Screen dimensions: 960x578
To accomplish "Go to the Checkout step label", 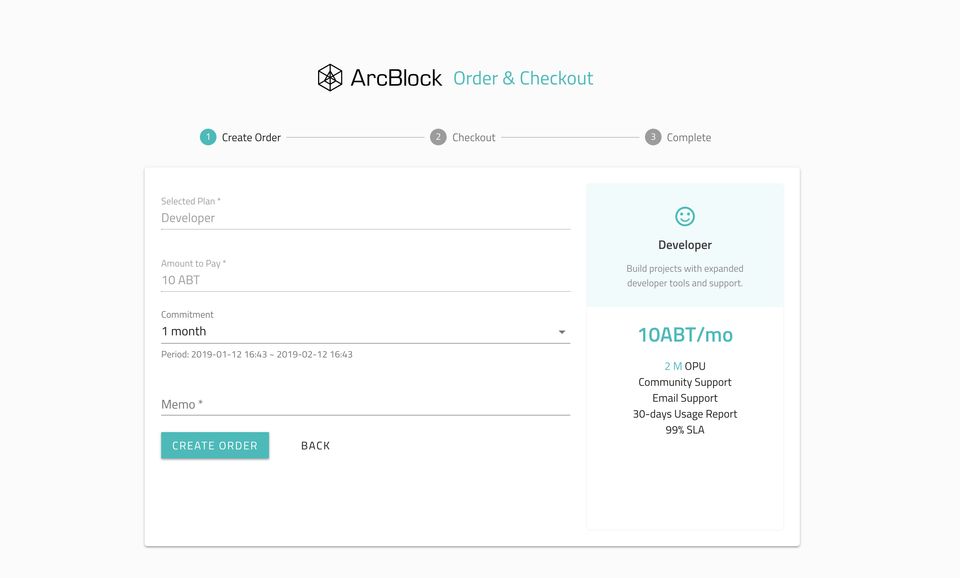I will tap(473, 138).
